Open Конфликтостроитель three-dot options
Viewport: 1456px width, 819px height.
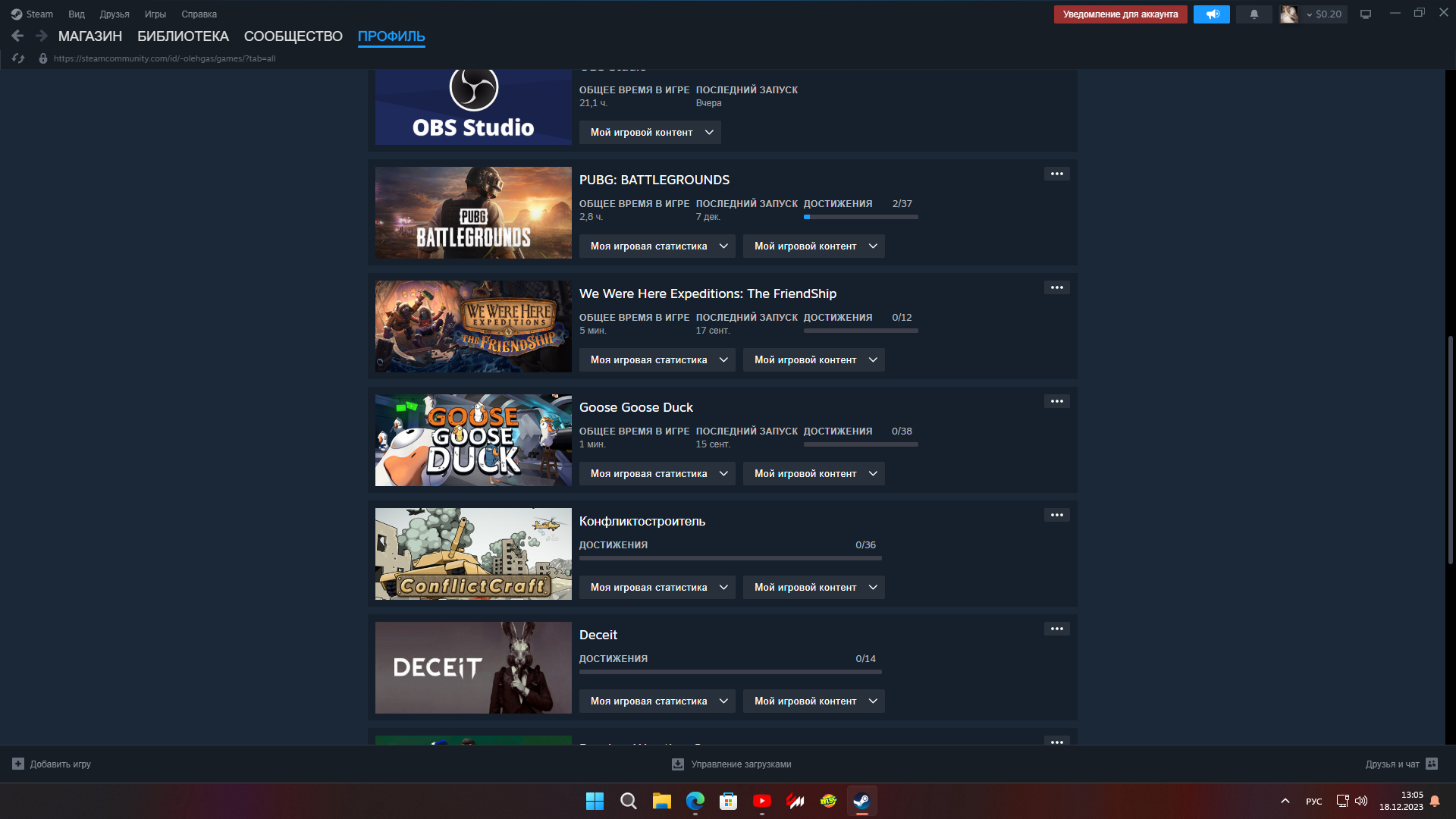(x=1057, y=515)
